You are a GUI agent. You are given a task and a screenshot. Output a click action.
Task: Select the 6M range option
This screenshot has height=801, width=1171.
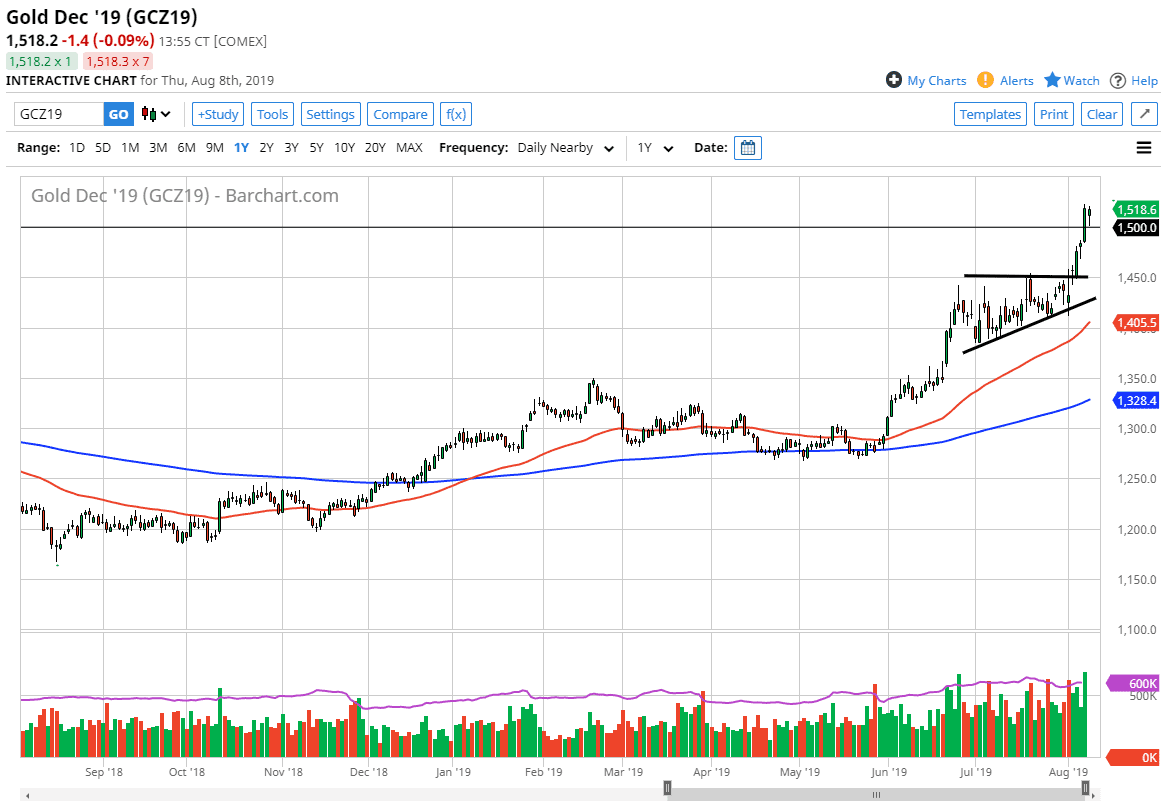pos(186,148)
